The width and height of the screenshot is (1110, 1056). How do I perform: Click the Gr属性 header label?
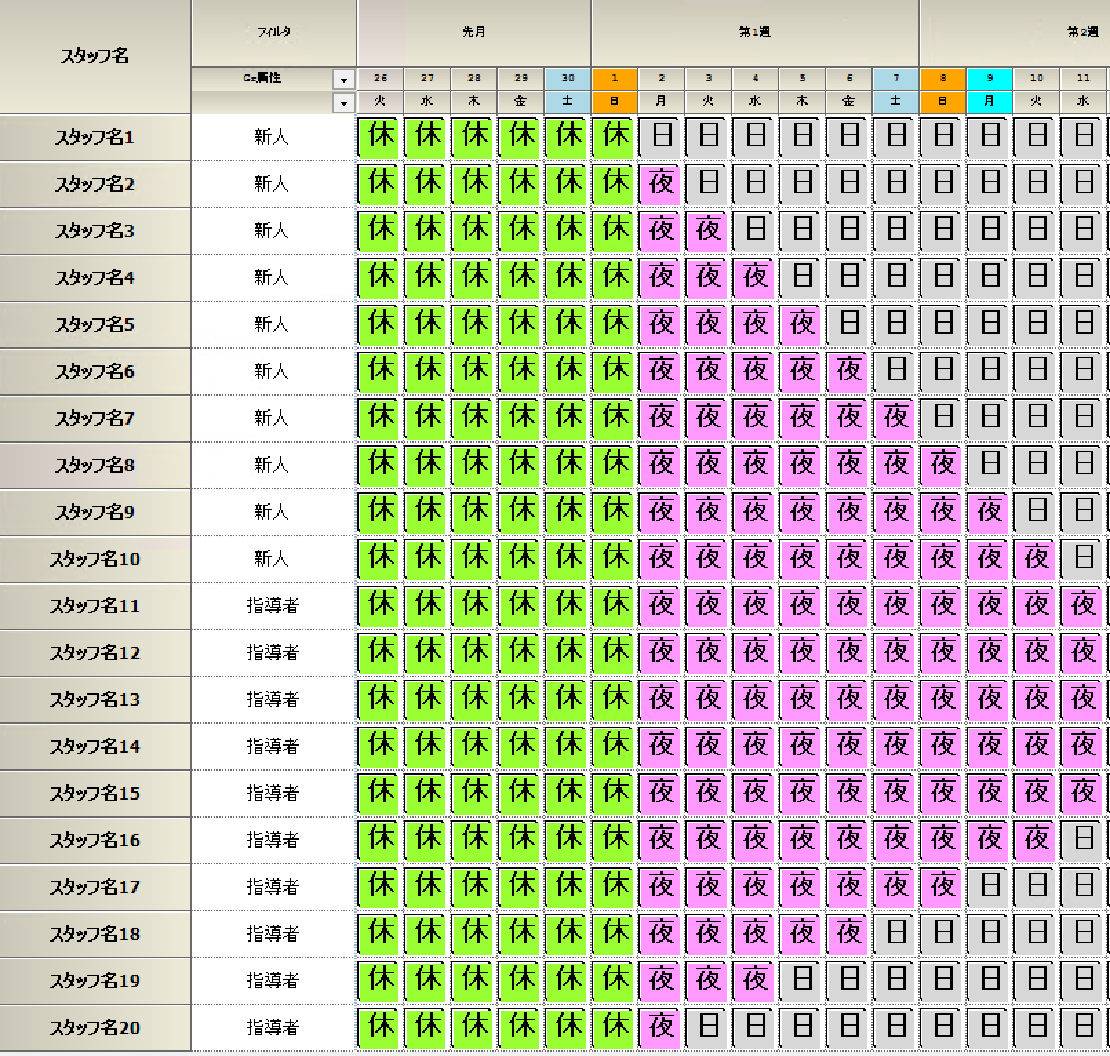(262, 79)
